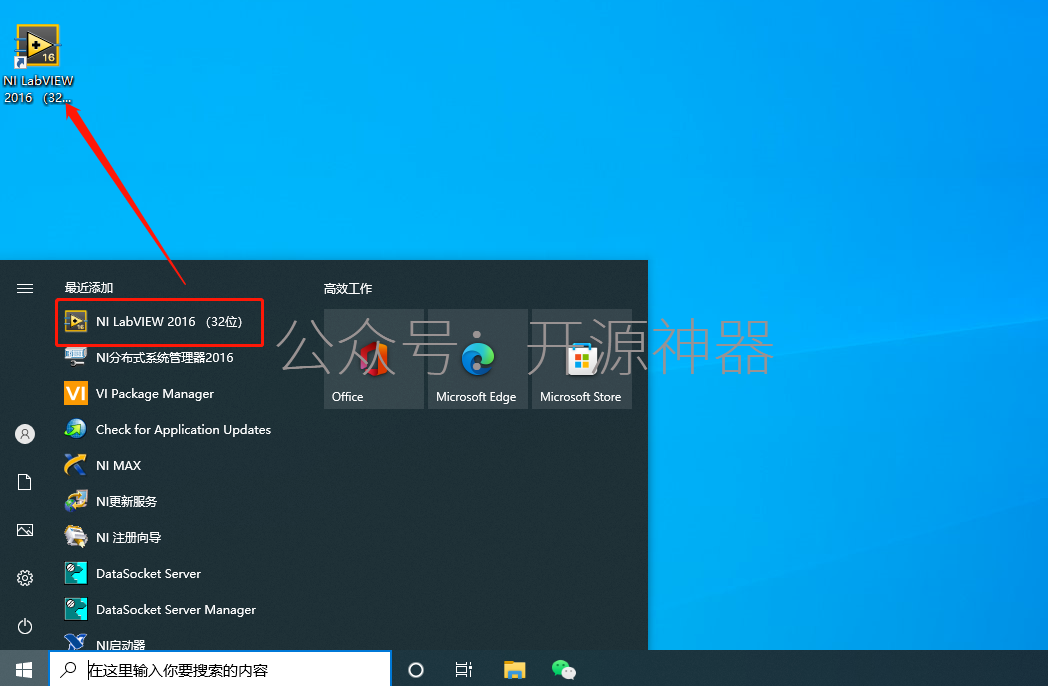Open NI 注册向导 app
Image resolution: width=1048 pixels, height=686 pixels.
[160, 538]
